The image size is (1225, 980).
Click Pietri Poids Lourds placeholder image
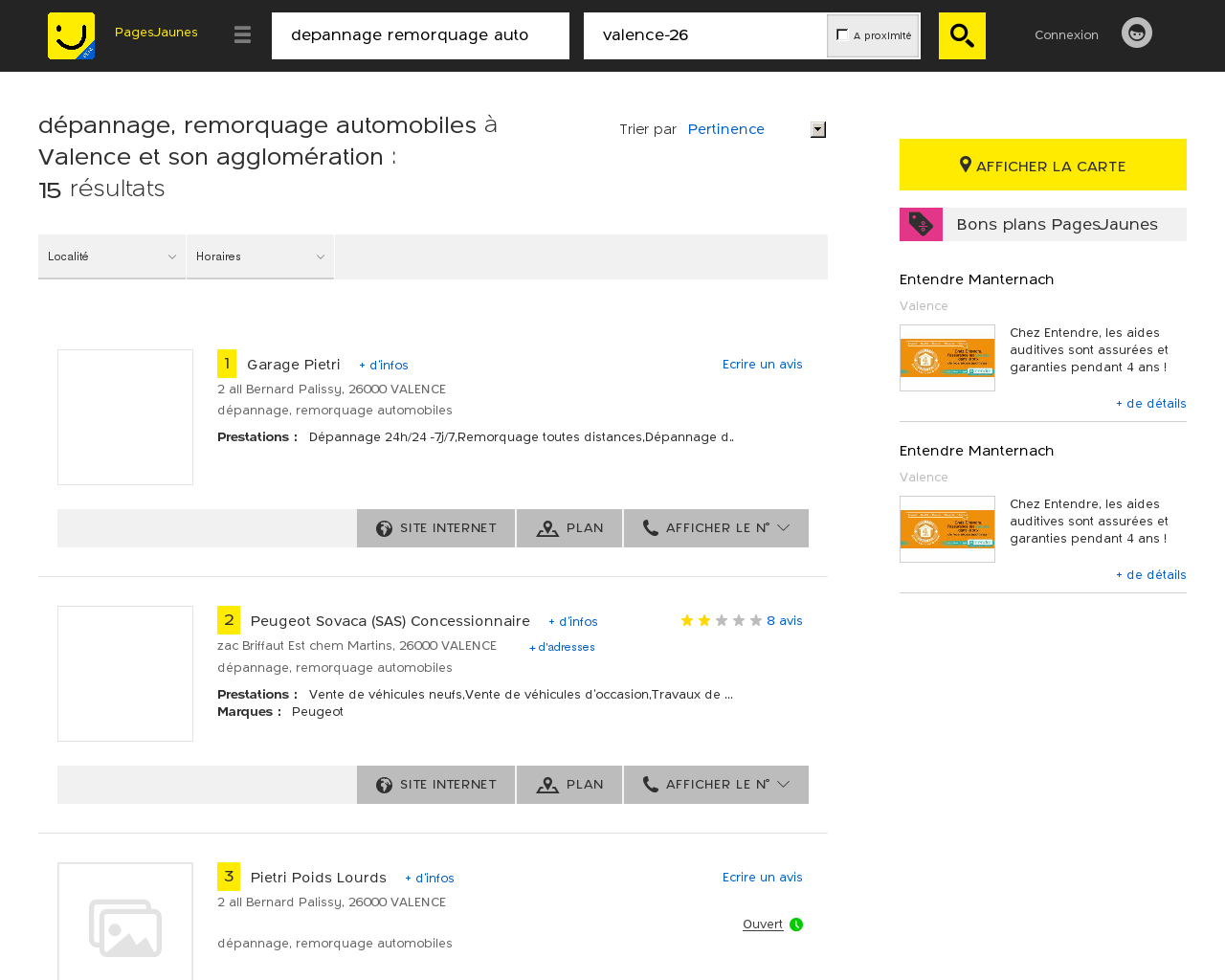(125, 922)
